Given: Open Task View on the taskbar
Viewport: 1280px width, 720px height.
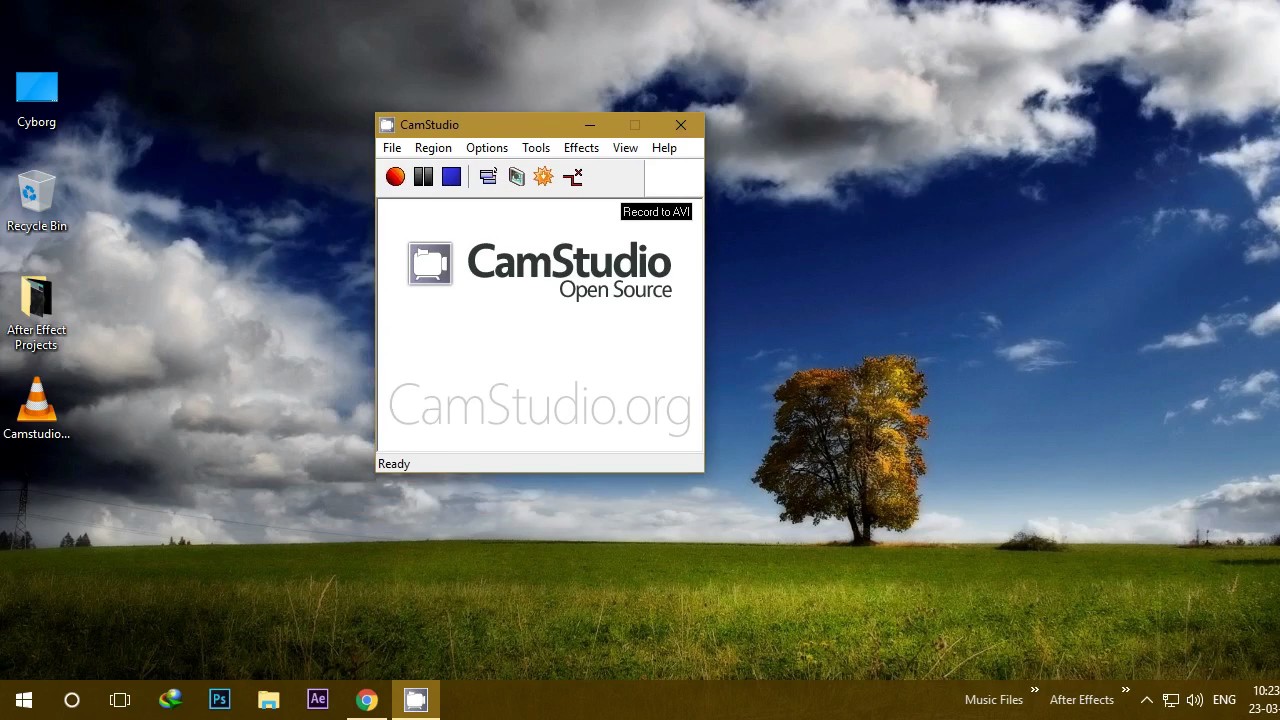Looking at the screenshot, I should (120, 700).
